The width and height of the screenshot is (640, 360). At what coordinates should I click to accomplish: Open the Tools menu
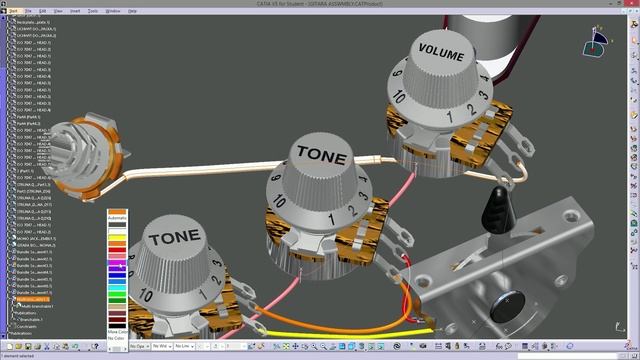93,11
